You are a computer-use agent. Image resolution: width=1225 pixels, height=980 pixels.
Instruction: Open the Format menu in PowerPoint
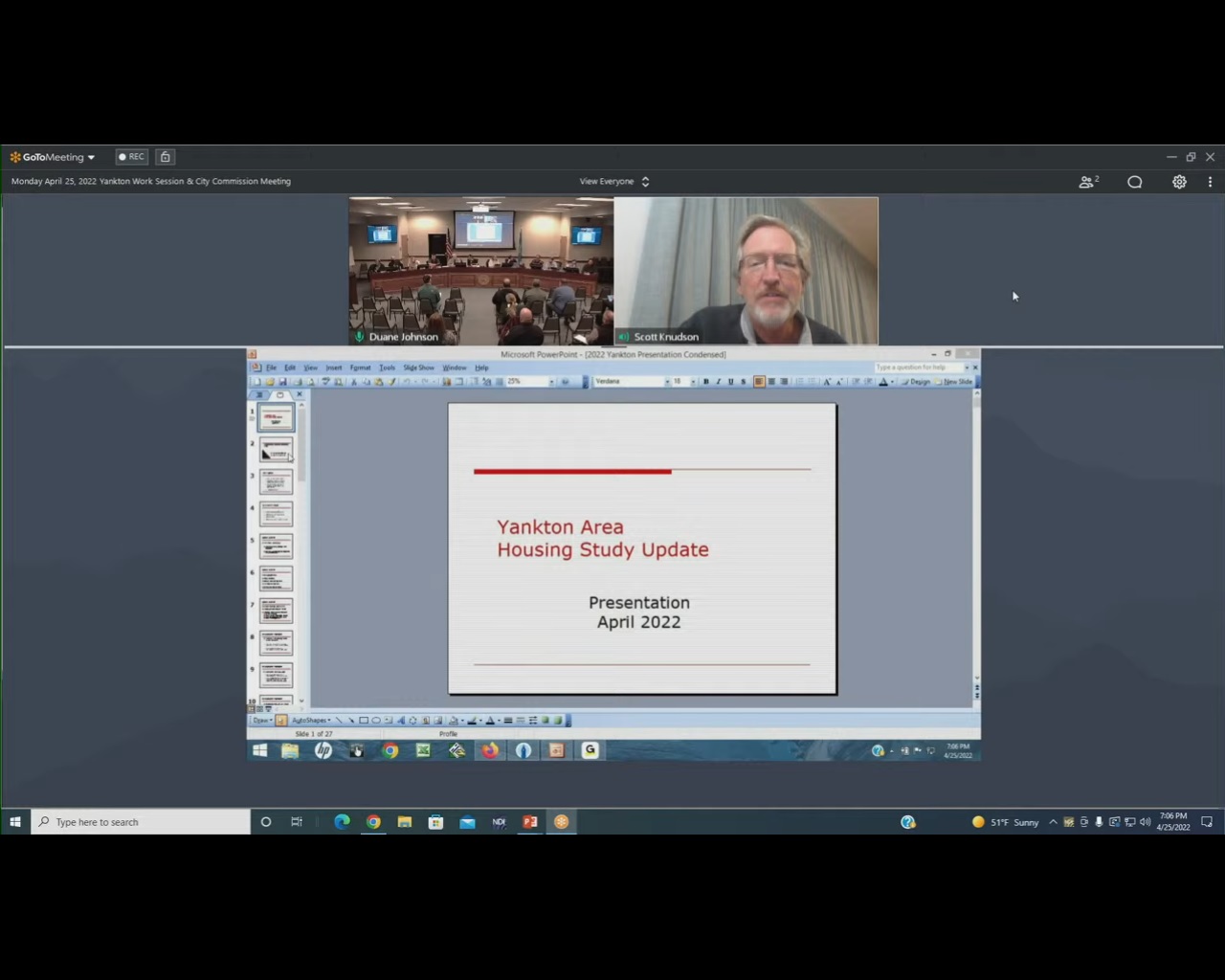point(360,367)
